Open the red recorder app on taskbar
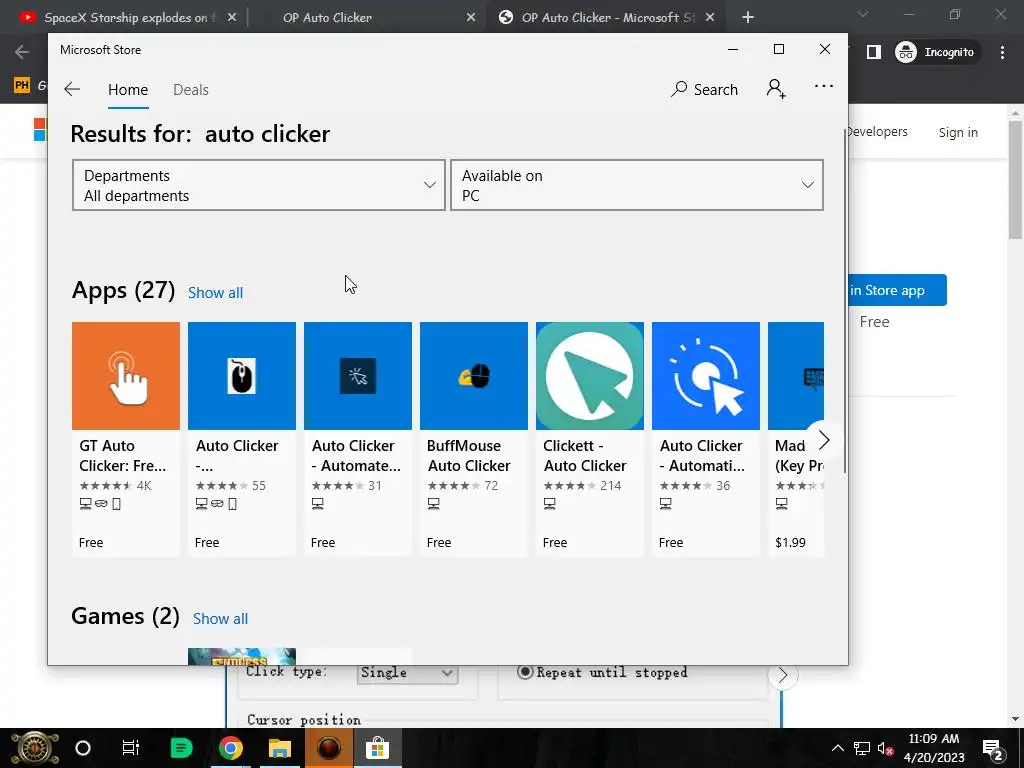 click(329, 748)
